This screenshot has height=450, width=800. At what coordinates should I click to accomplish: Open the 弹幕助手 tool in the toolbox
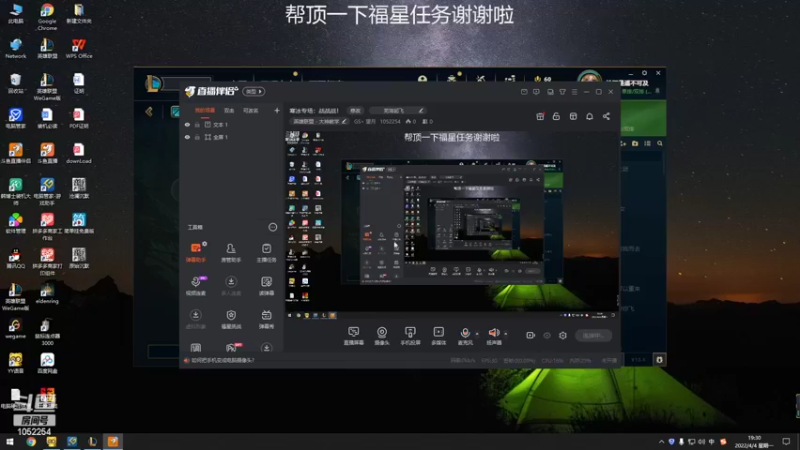coord(196,252)
